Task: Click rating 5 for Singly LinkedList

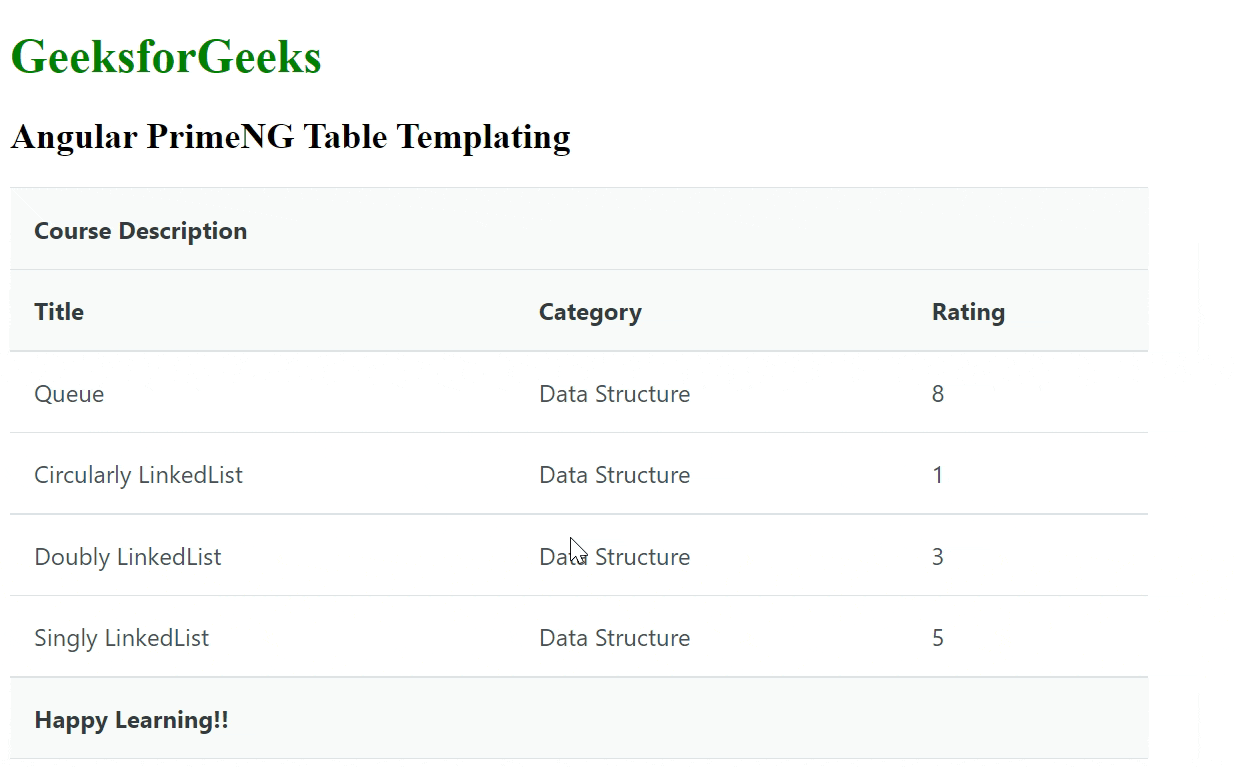Action: point(938,638)
